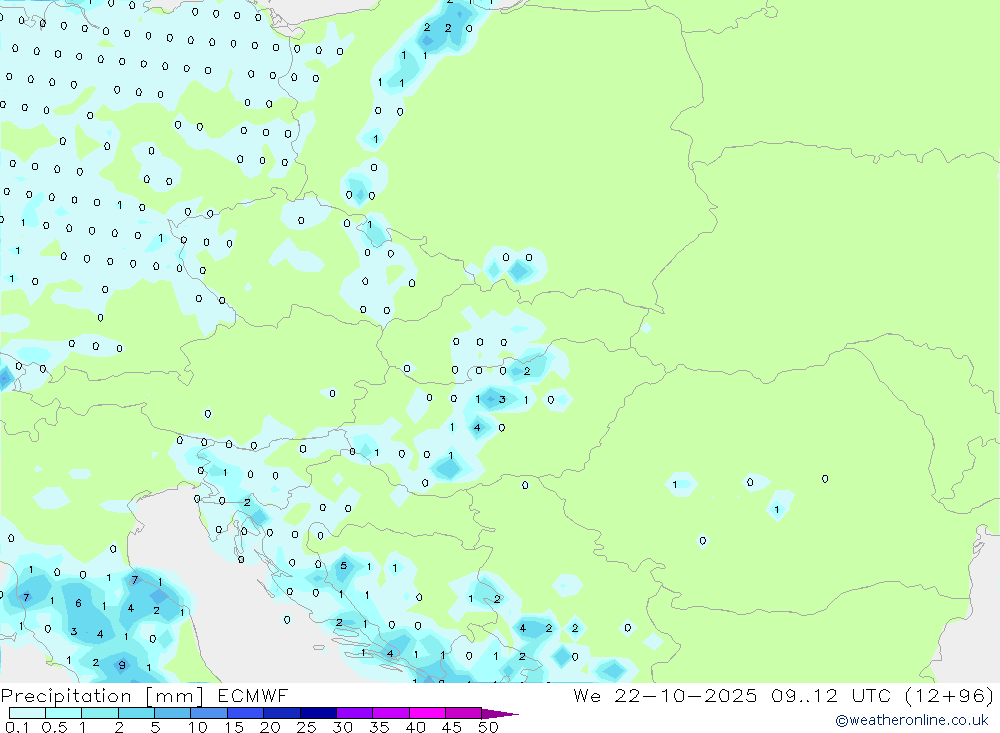Image resolution: width=1000 pixels, height=733 pixels.
Task: Click the legend label '50'
Action: [x=489, y=727]
